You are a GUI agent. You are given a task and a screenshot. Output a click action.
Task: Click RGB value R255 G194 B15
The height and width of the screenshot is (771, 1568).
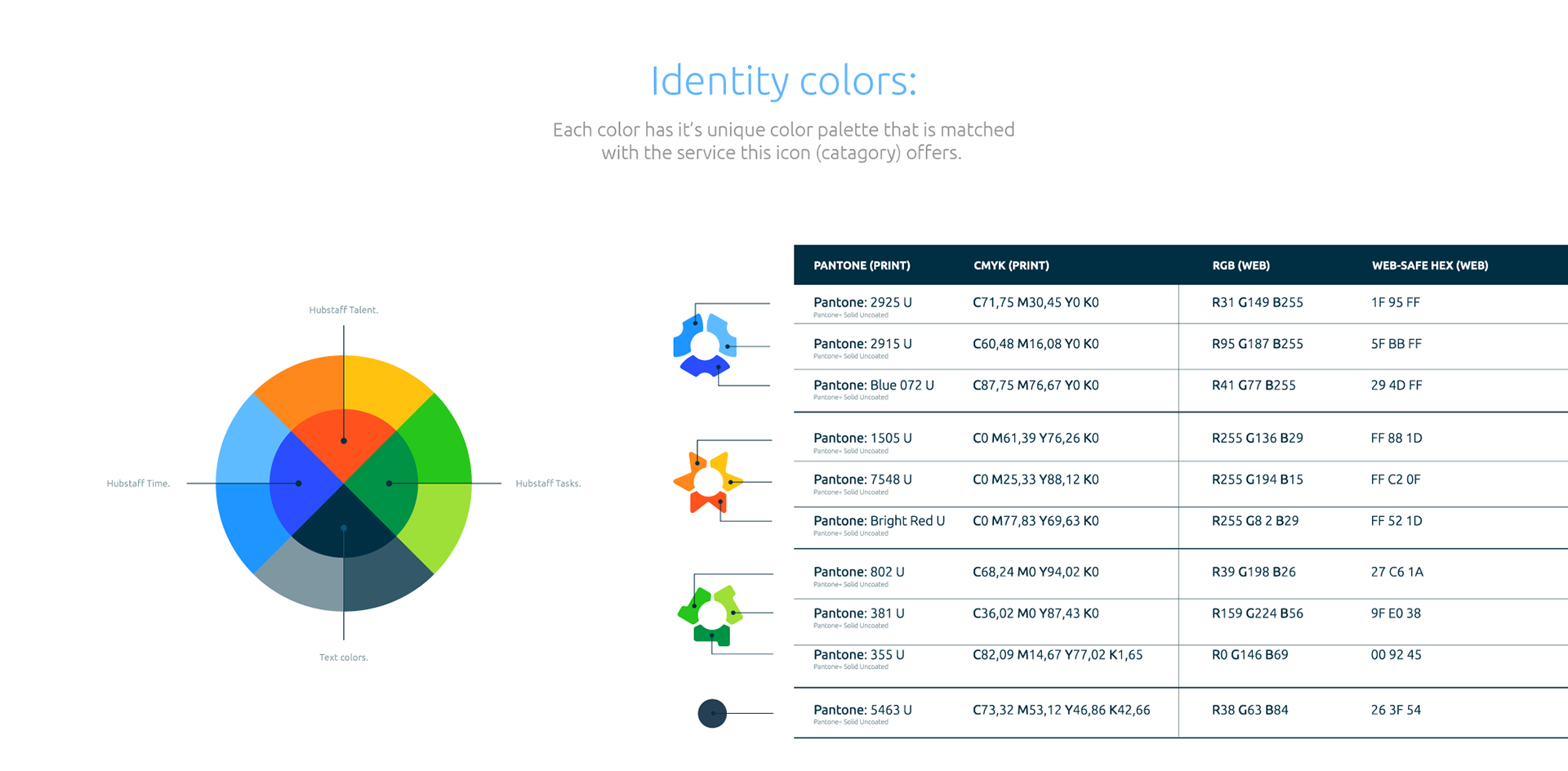click(x=1258, y=479)
